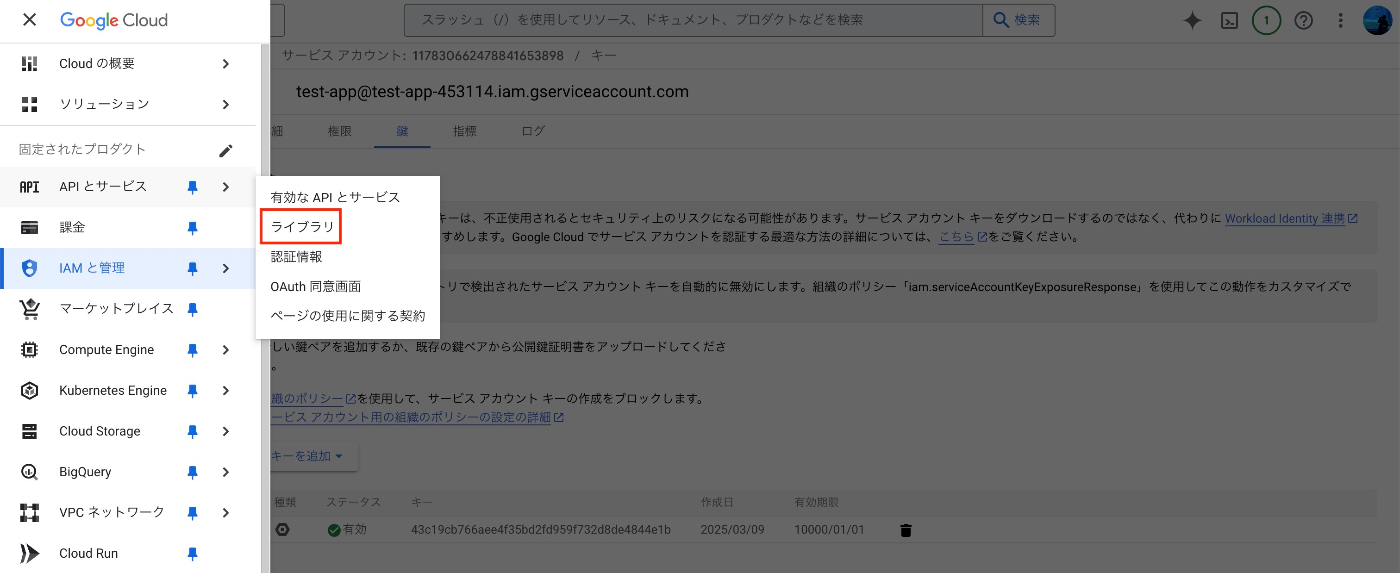The width and height of the screenshot is (1400, 573).
Task: Open the こちら documentation link
Action: click(963, 237)
